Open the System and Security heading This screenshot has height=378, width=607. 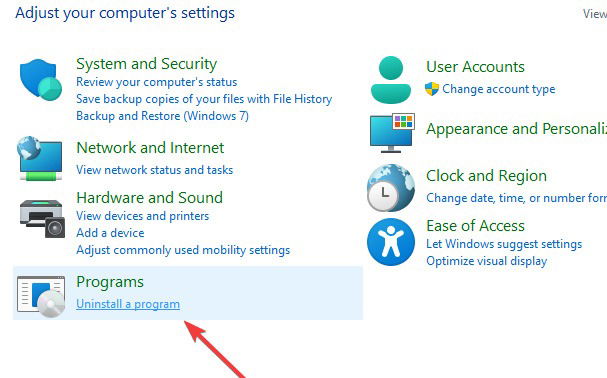[146, 64]
